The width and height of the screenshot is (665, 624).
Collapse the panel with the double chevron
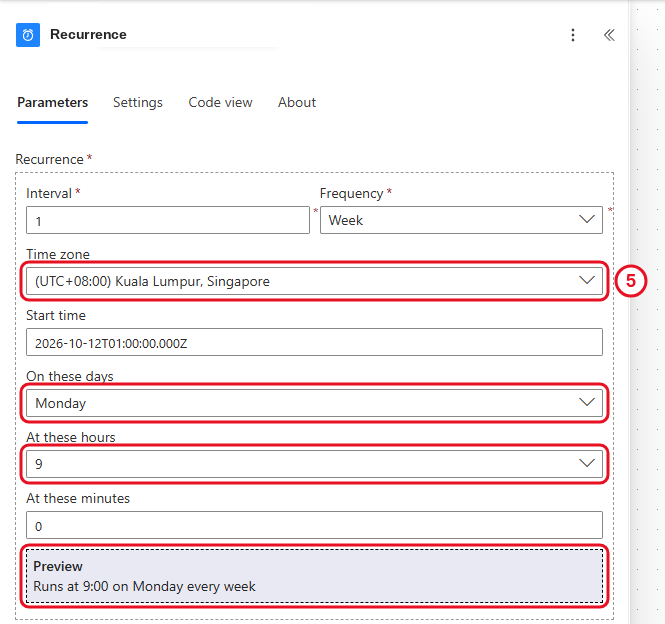609,35
